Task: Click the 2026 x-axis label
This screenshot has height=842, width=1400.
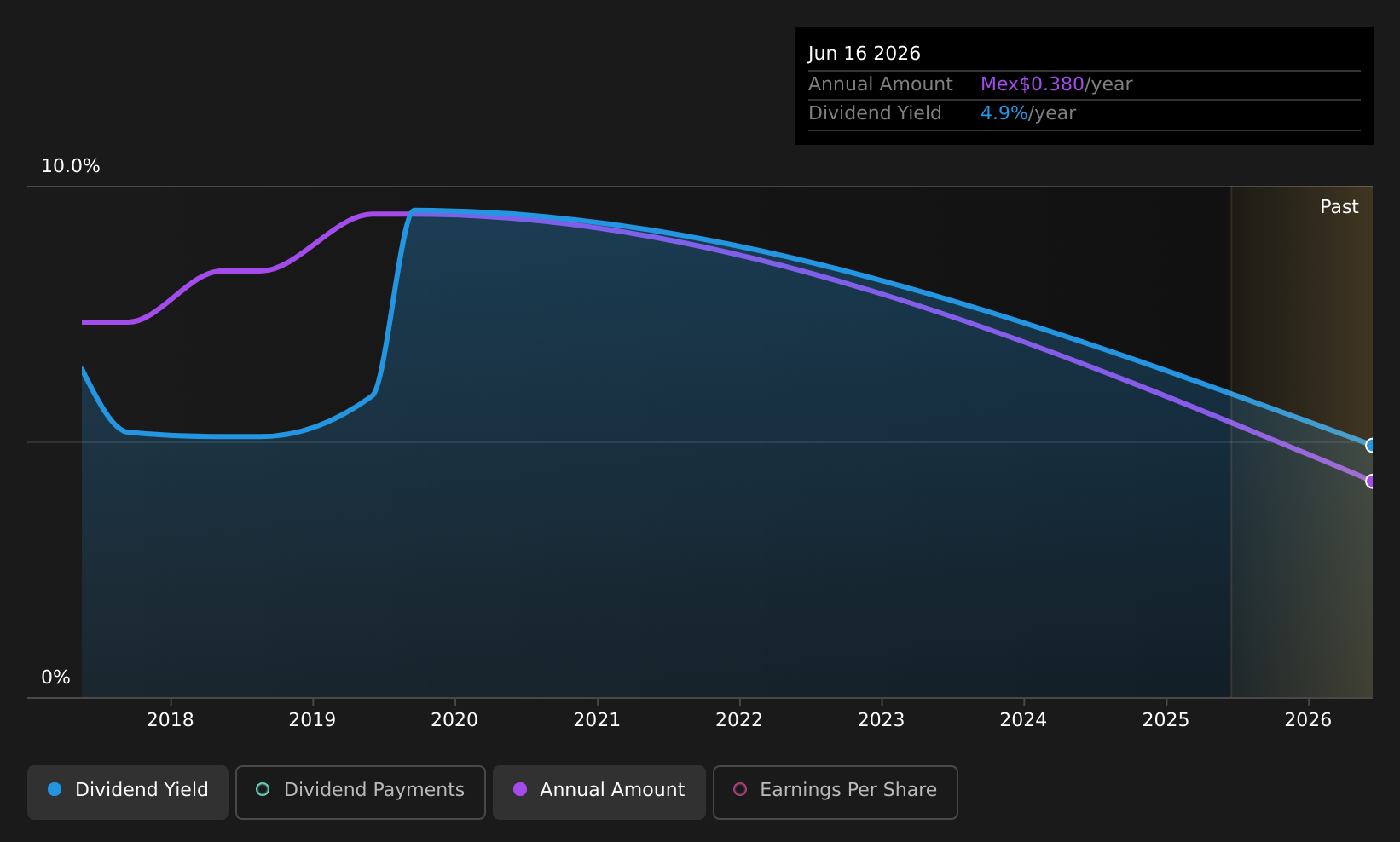Action: (1308, 720)
